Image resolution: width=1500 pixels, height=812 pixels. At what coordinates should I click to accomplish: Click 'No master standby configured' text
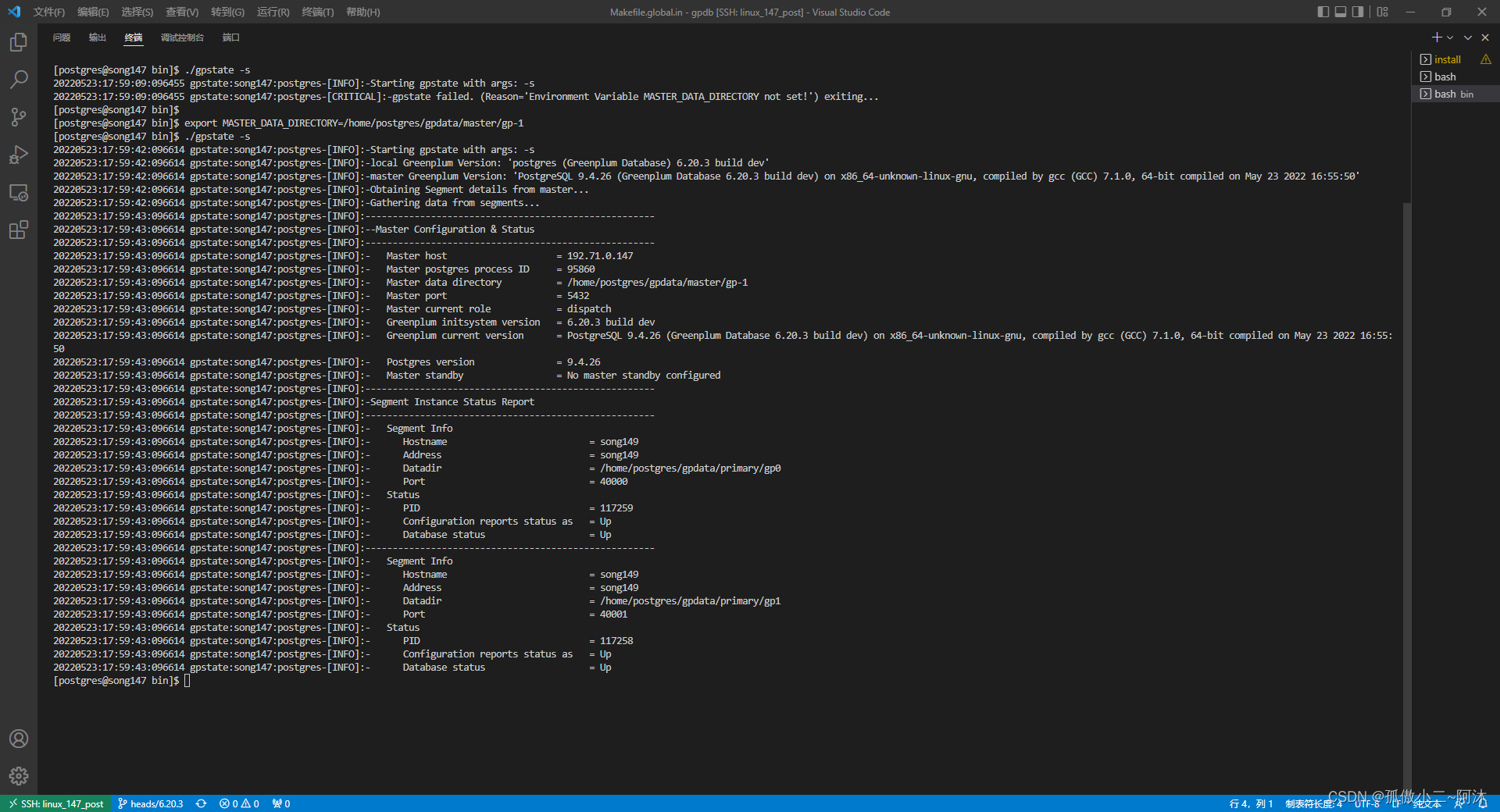[x=644, y=376]
